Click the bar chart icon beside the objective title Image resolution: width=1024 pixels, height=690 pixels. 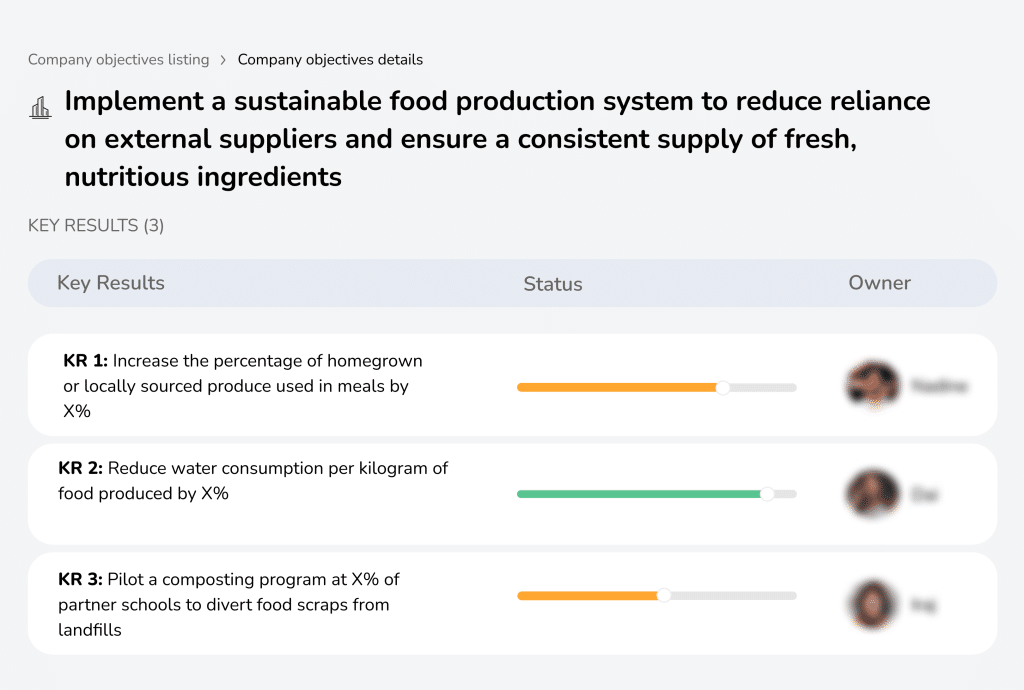point(40,107)
